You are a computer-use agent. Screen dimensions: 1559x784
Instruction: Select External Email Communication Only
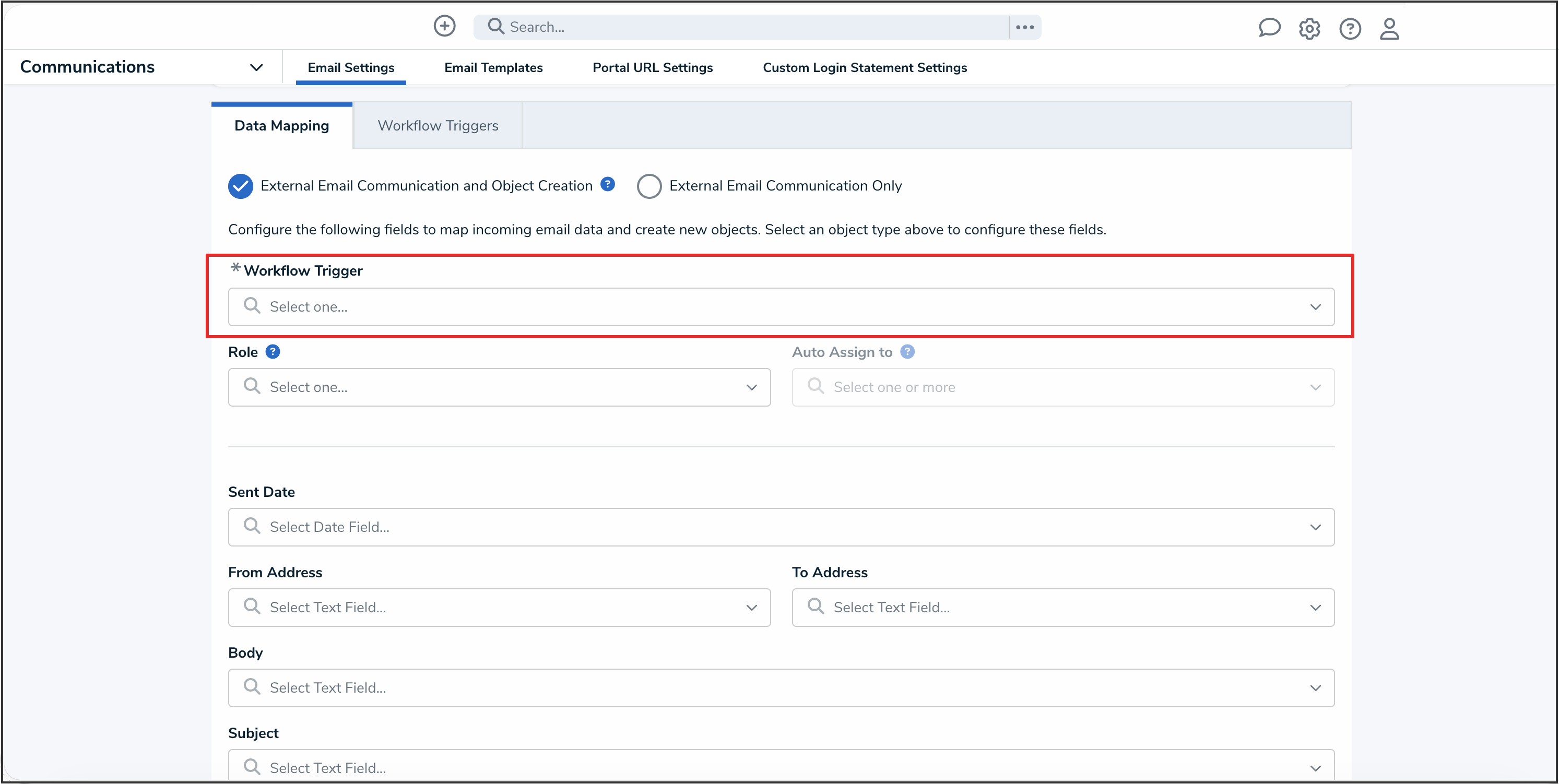[x=649, y=186]
